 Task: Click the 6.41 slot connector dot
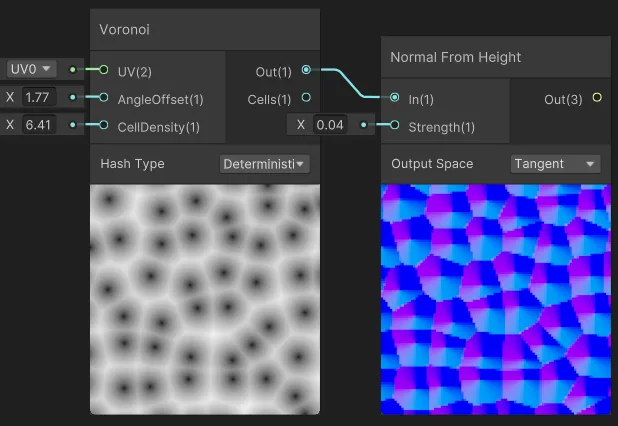point(73,125)
